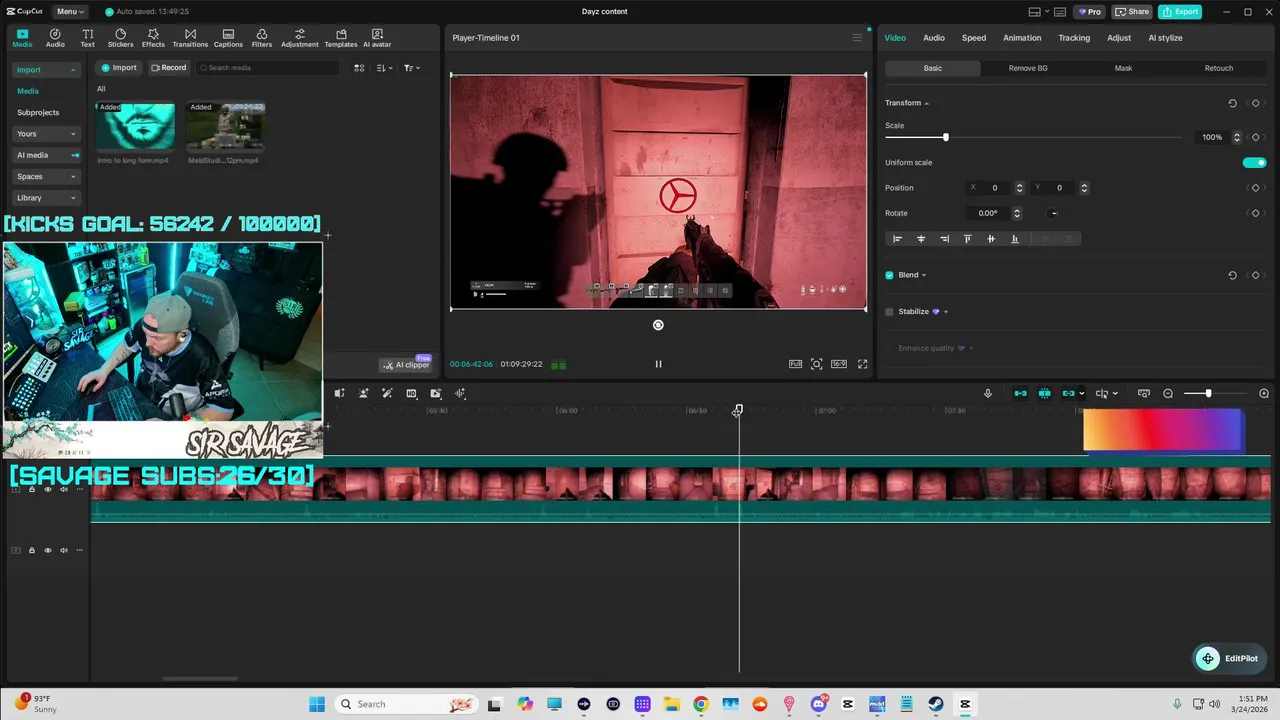
Task: Click the microphone voiceover icon above timeline
Action: pos(988,394)
